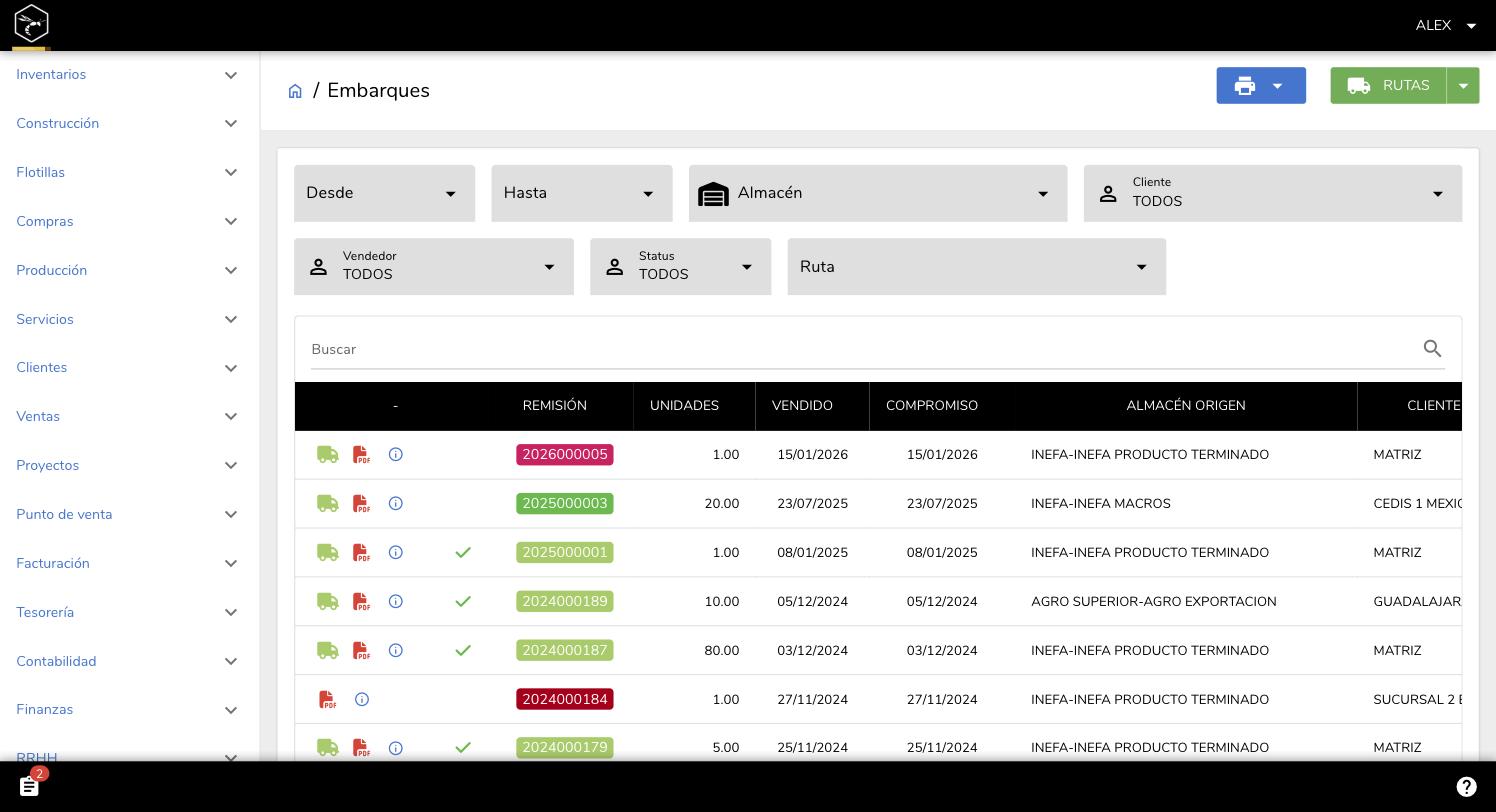This screenshot has width=1496, height=812.
Task: Open the Desde date dropdown
Action: click(384, 193)
